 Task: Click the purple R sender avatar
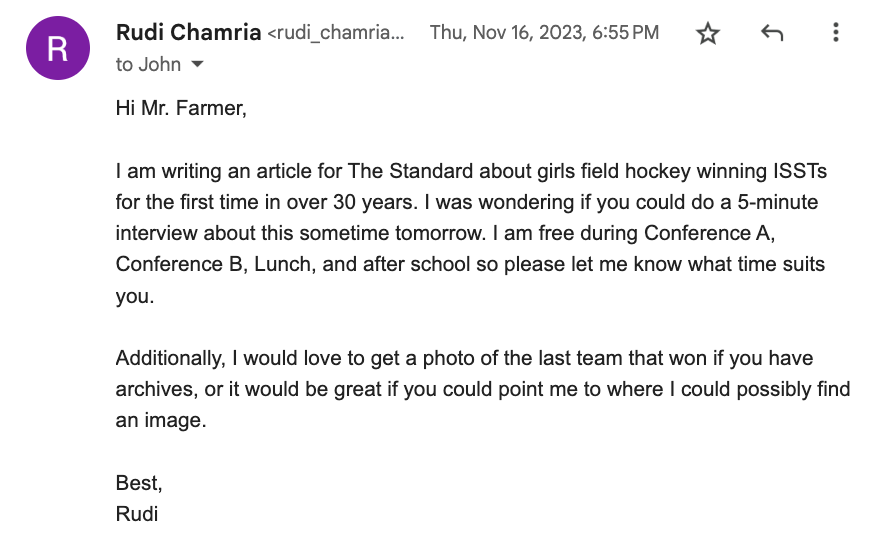tap(58, 50)
